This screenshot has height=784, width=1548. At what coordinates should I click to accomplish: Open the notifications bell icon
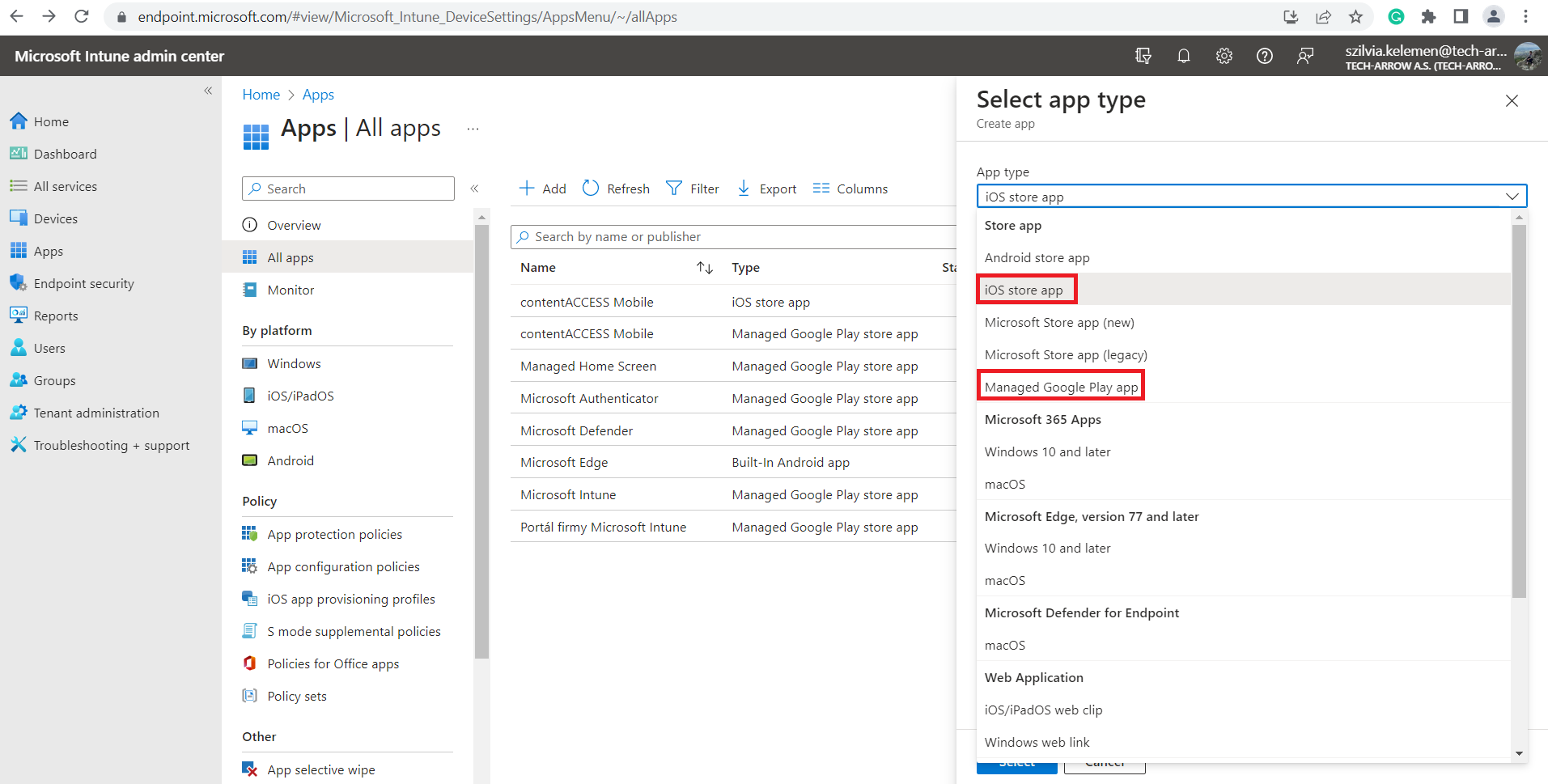[1183, 56]
